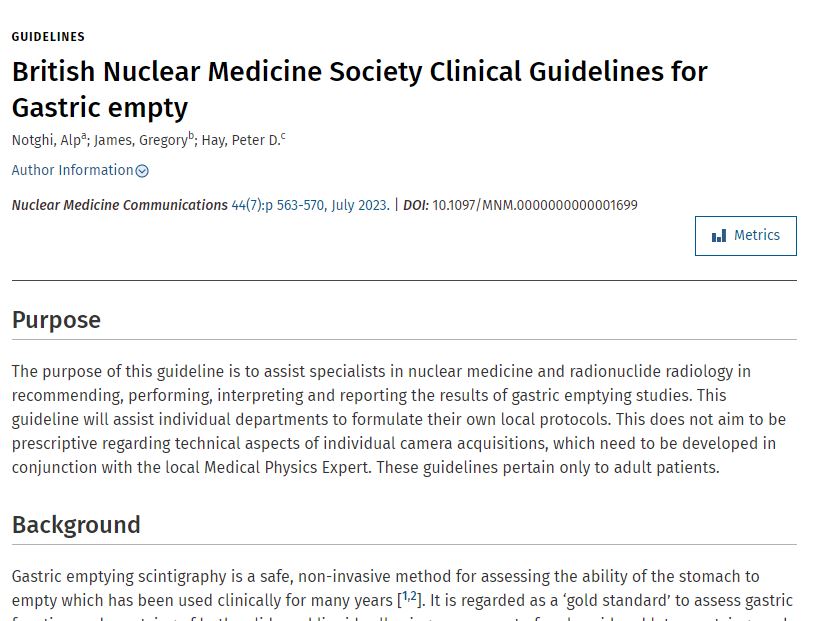Viewport: 823px width, 621px height.
Task: Toggle the Metrics panel open
Action: (x=745, y=235)
